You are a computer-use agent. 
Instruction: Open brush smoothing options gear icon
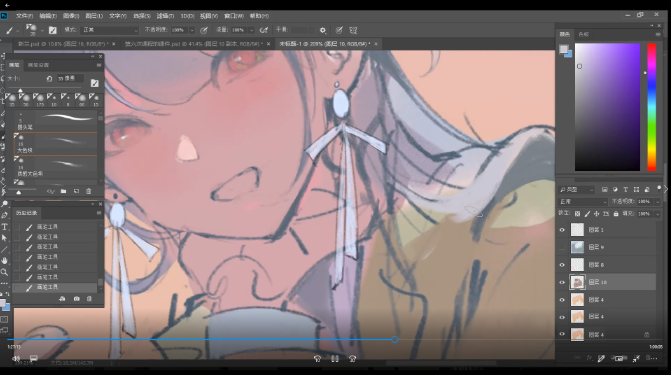(x=323, y=30)
